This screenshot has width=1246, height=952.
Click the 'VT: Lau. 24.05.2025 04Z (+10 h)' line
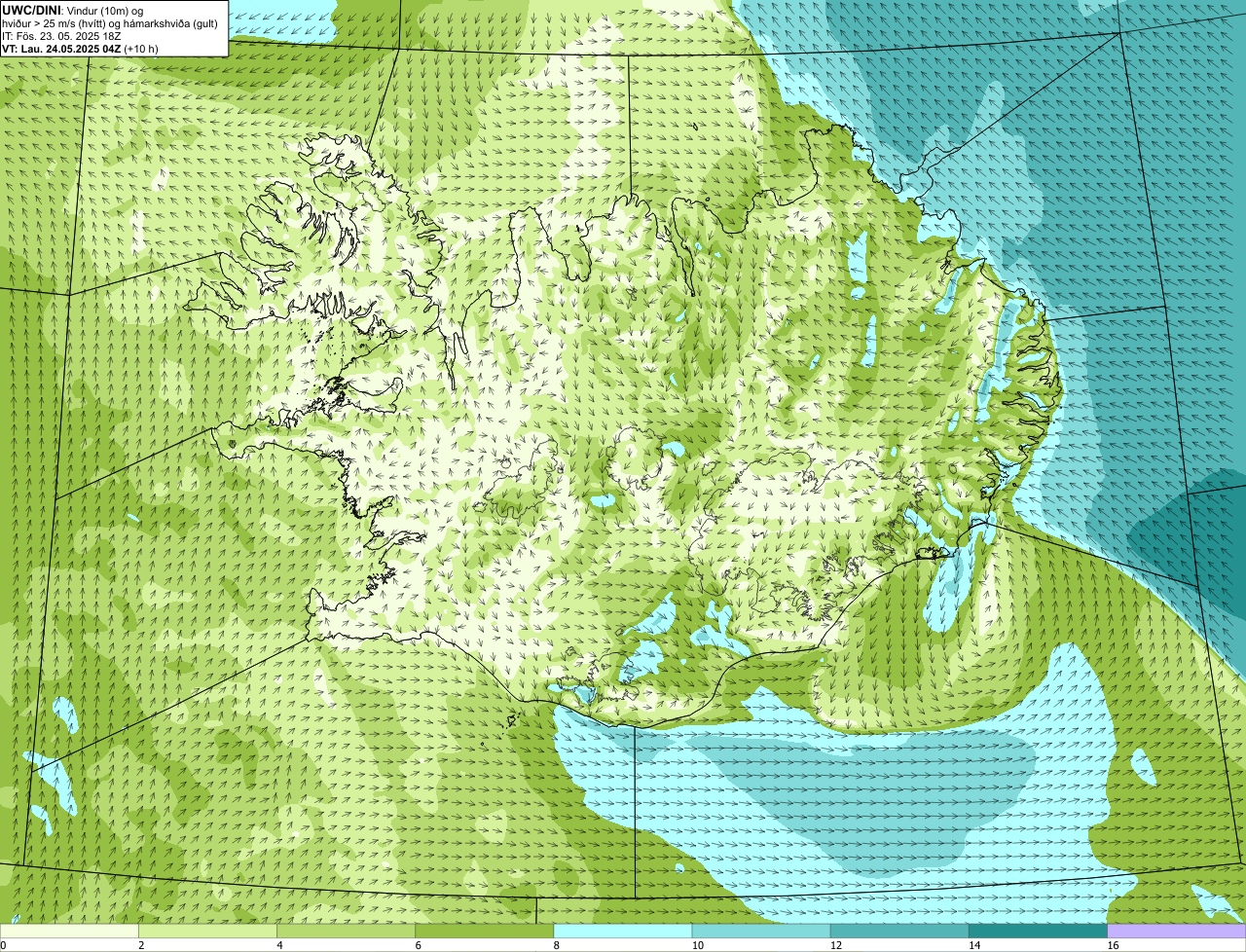[x=80, y=48]
